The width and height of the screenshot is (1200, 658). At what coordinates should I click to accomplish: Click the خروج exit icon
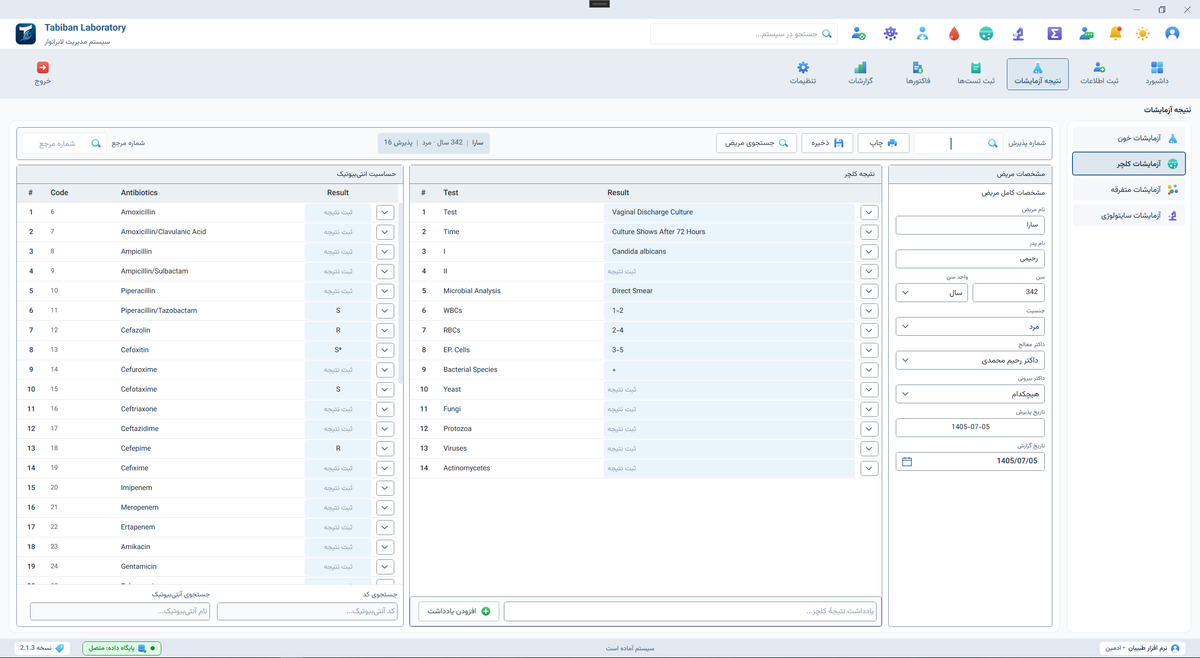pos(42,68)
